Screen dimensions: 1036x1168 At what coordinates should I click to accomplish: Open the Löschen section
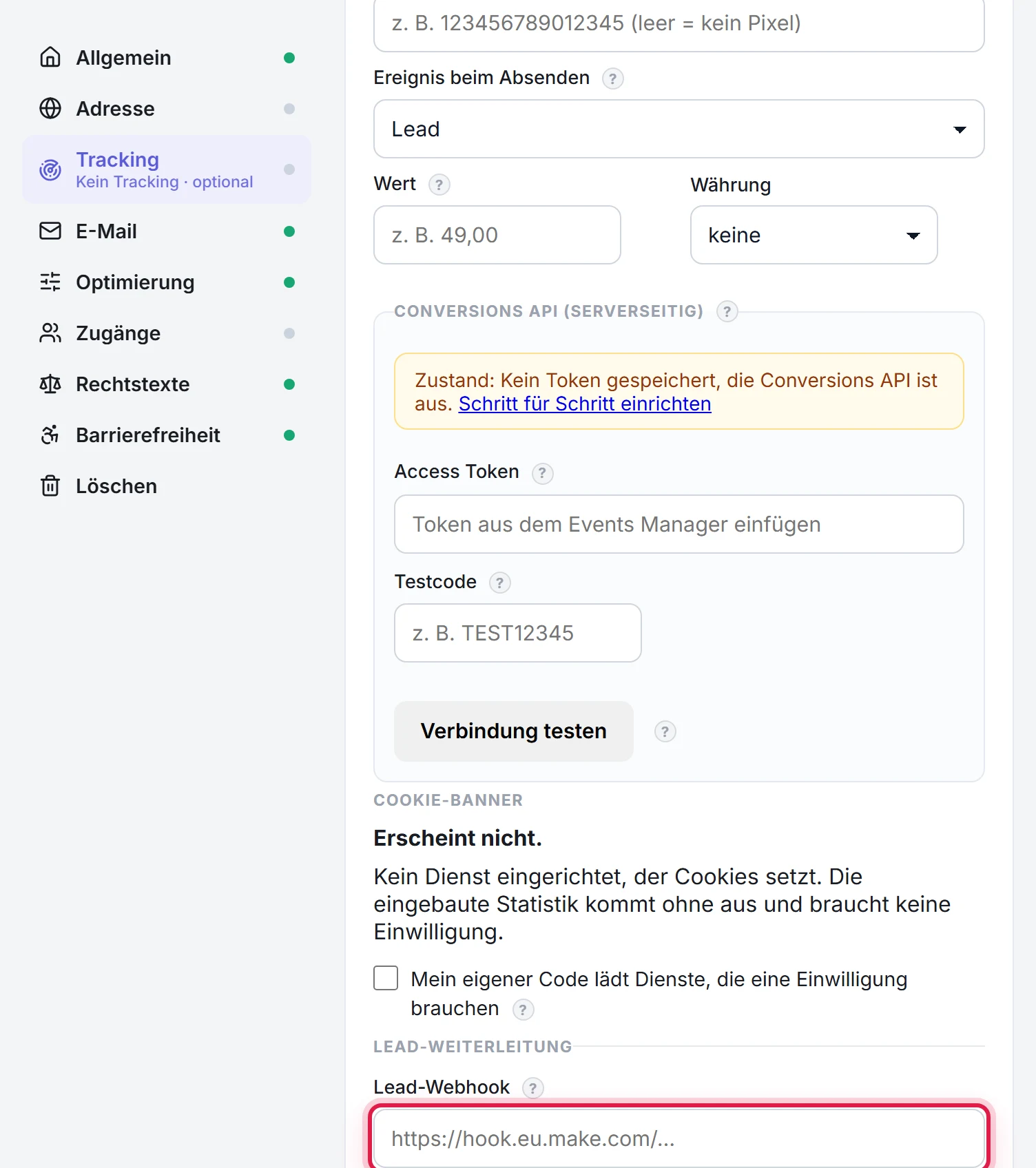(x=167, y=486)
